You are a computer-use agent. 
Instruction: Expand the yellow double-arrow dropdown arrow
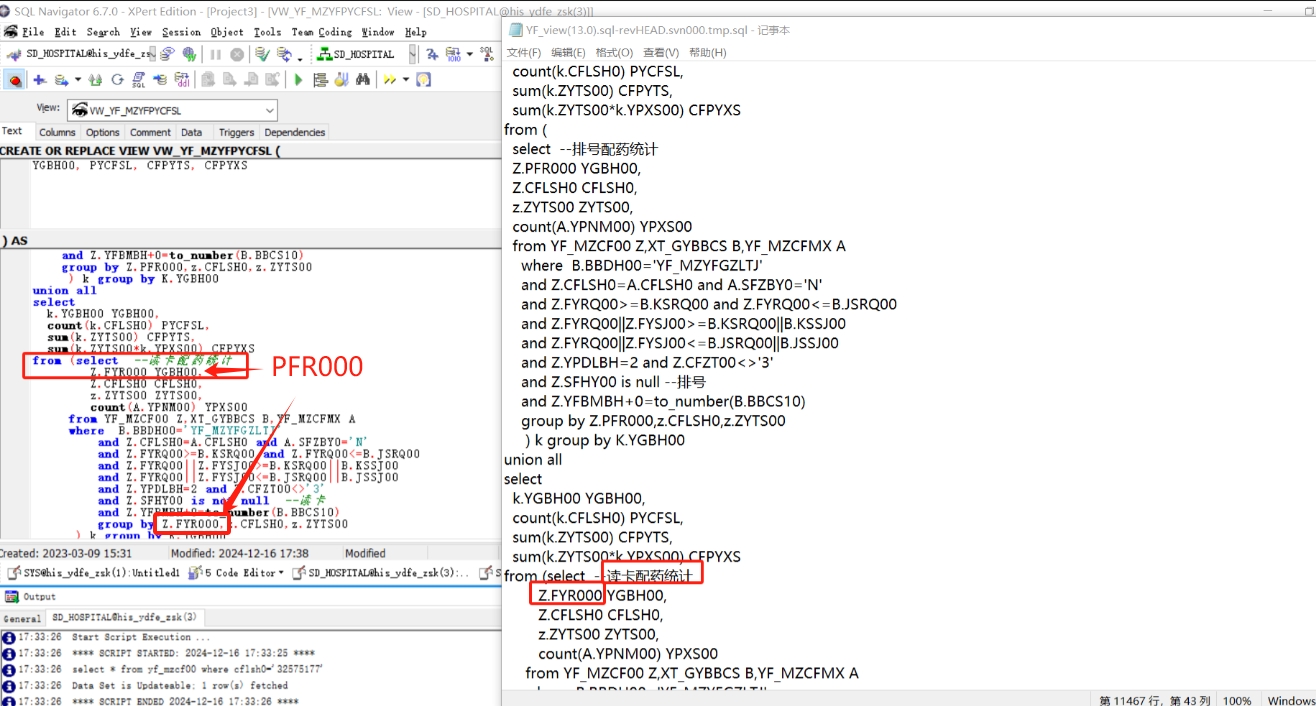(404, 80)
